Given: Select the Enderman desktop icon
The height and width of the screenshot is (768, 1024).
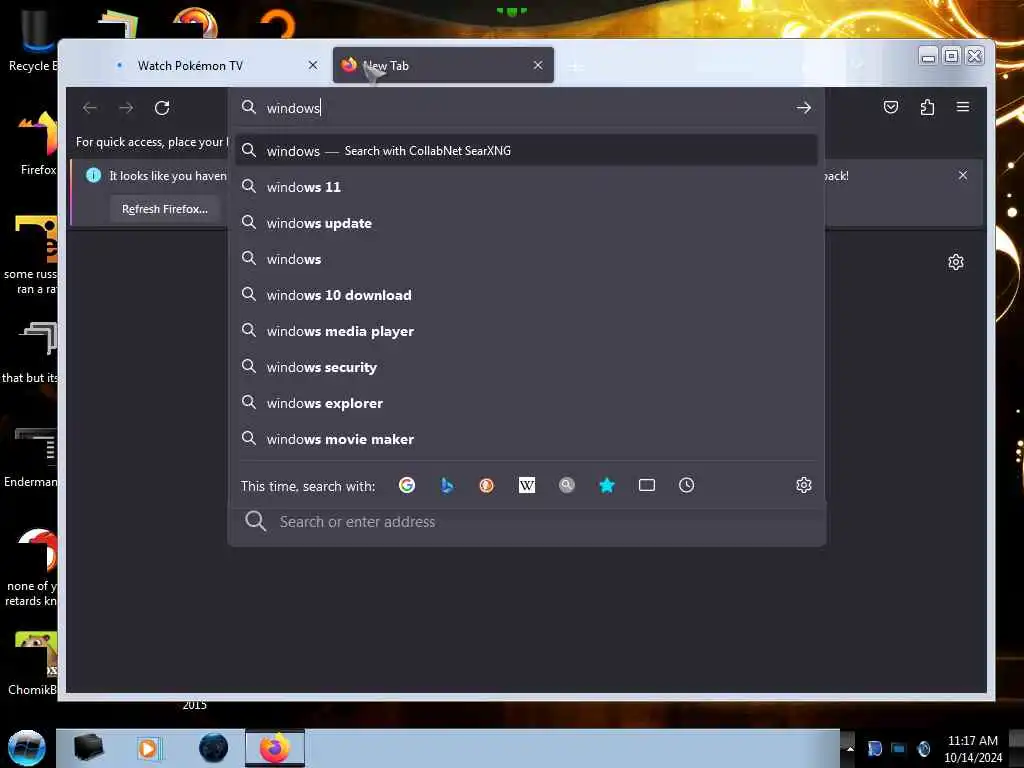Looking at the screenshot, I should (x=31, y=457).
